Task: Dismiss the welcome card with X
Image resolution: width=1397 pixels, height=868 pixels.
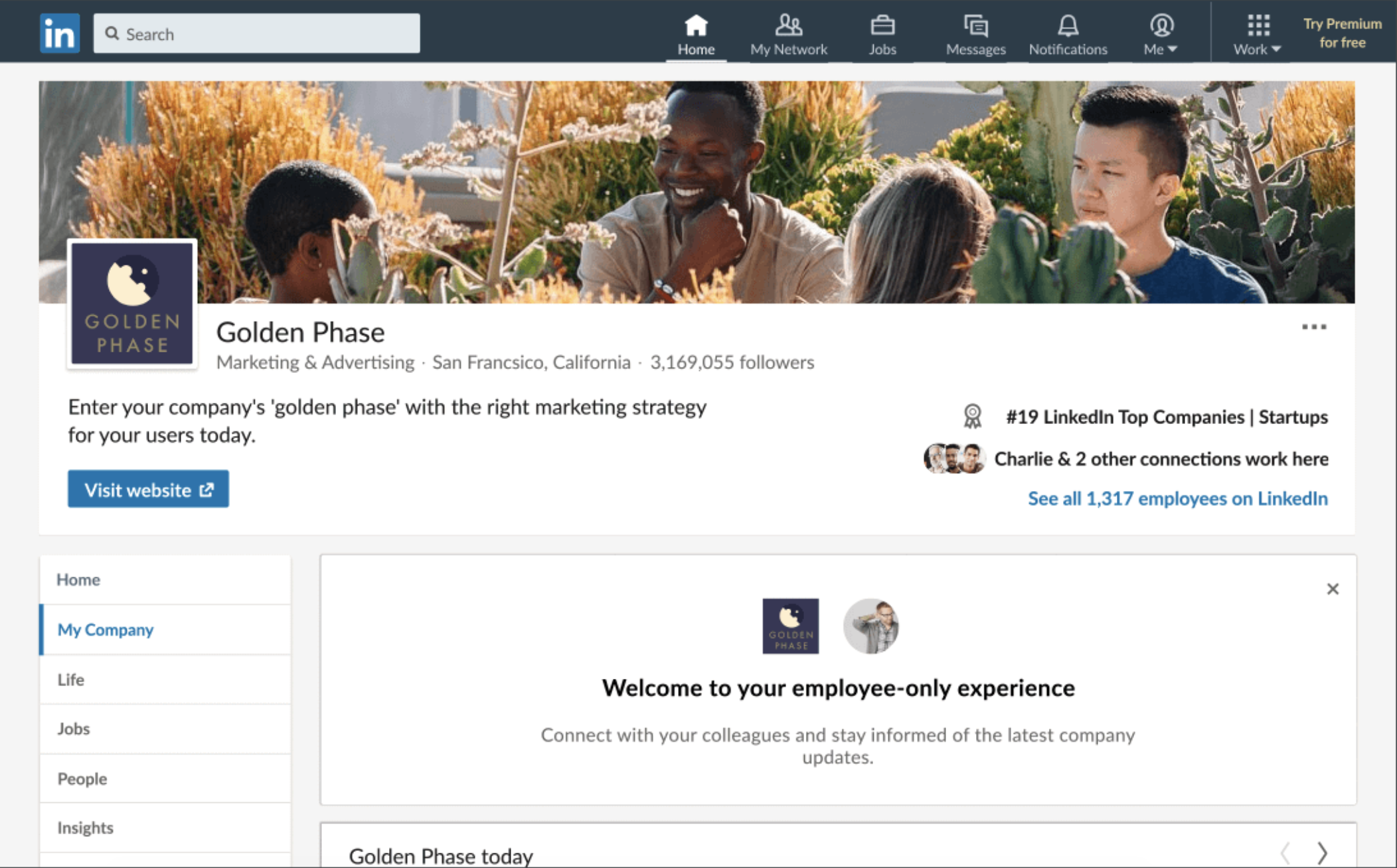Action: 1332,589
